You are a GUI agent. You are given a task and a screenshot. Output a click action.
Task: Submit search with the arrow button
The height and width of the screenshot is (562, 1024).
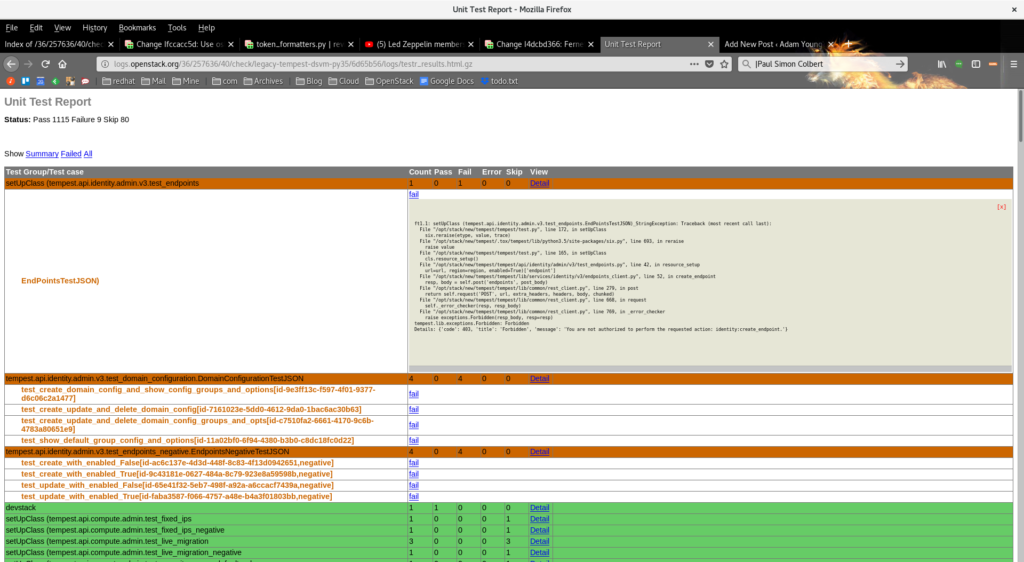coord(900,64)
